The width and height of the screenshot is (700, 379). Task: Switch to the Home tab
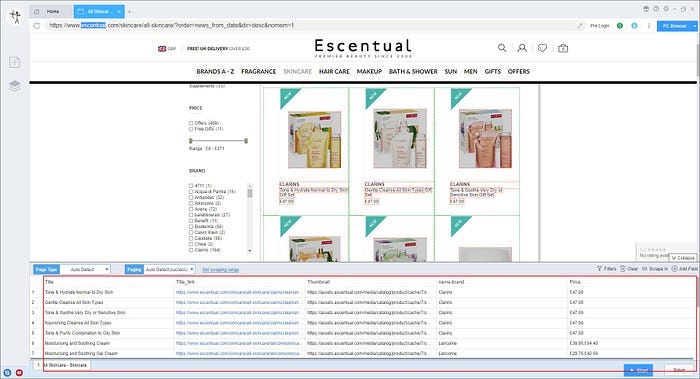(x=52, y=12)
